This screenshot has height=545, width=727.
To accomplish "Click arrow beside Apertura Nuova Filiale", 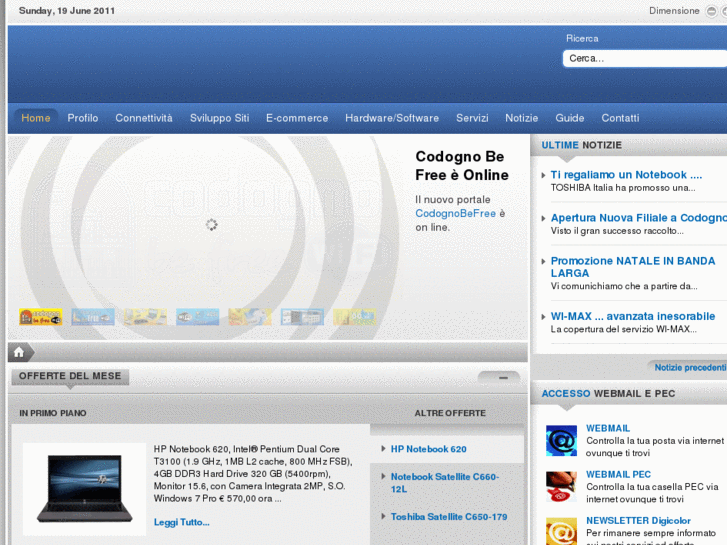I will click(543, 218).
